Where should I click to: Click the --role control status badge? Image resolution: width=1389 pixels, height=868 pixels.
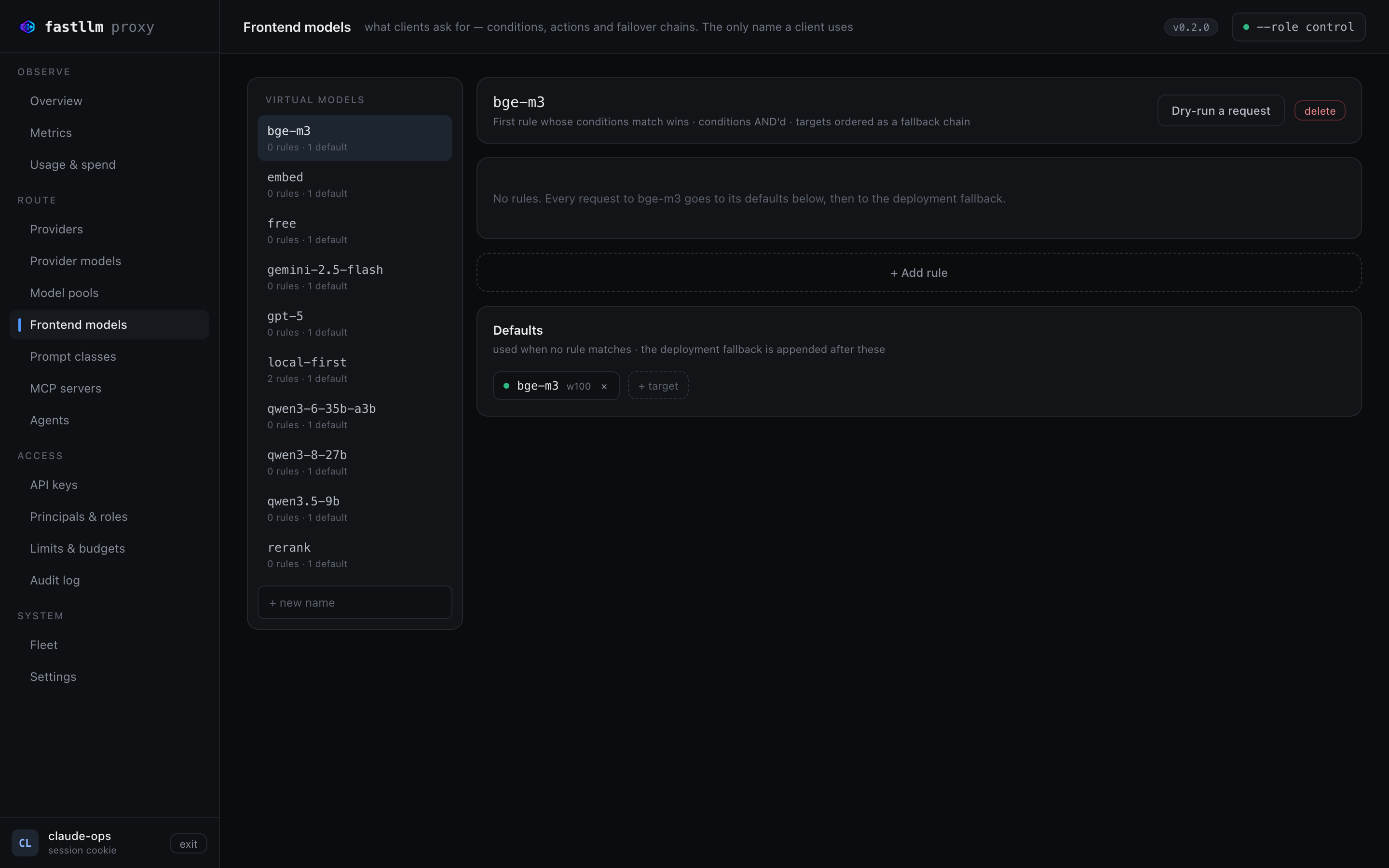1298,27
